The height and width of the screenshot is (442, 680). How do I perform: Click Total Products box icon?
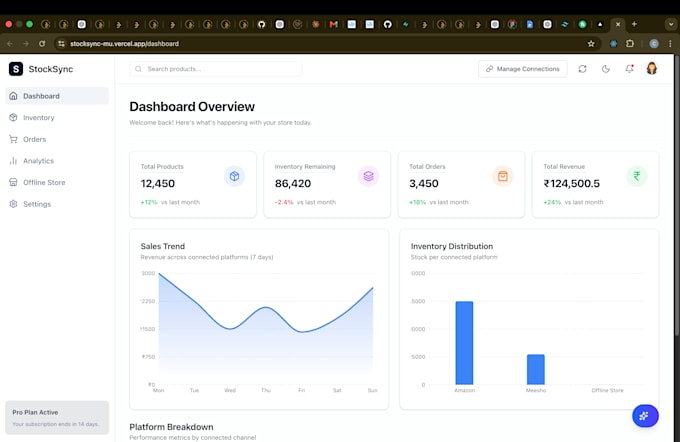(x=234, y=176)
